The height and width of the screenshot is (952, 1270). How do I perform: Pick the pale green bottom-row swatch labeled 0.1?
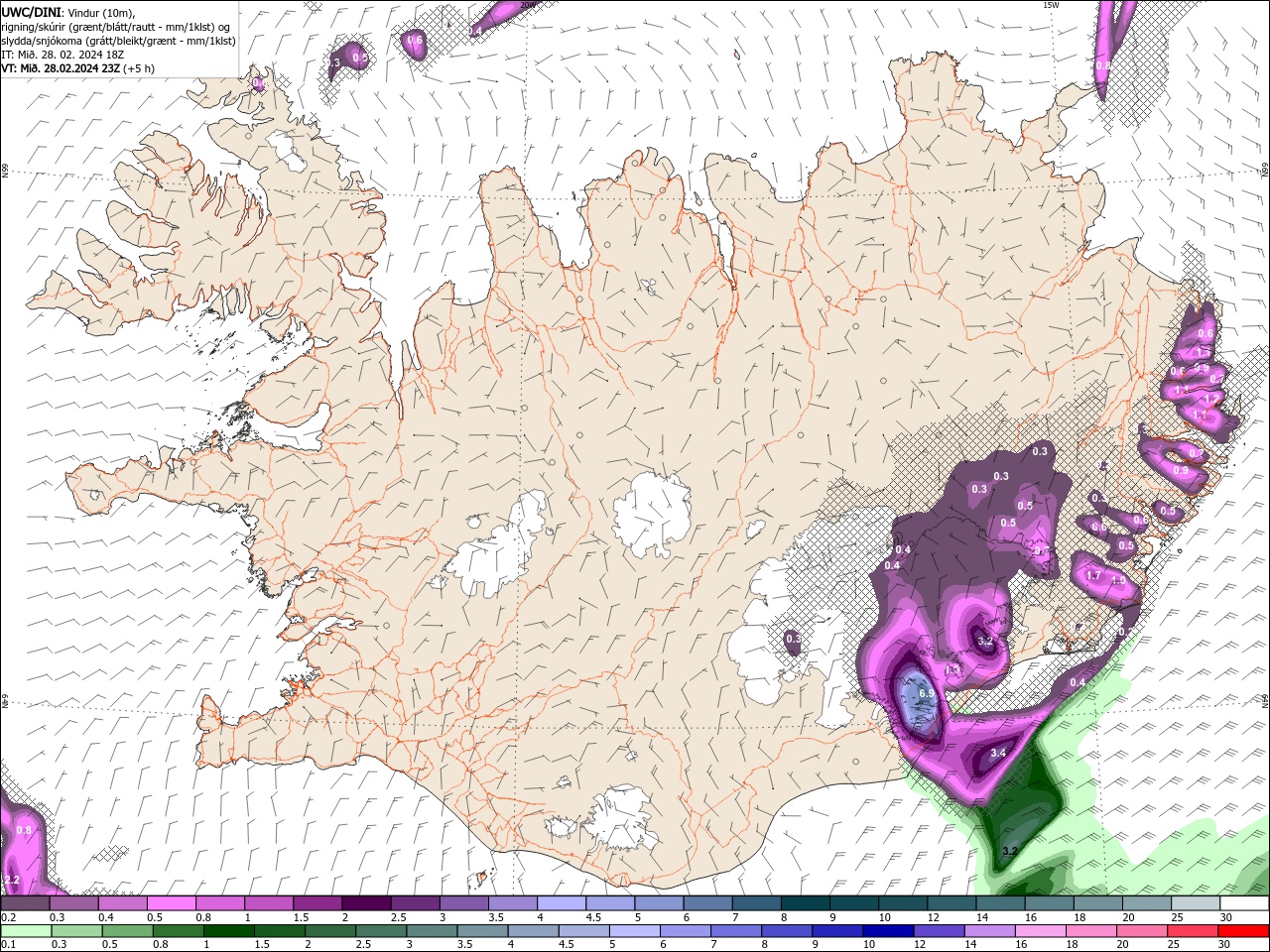tap(26, 931)
